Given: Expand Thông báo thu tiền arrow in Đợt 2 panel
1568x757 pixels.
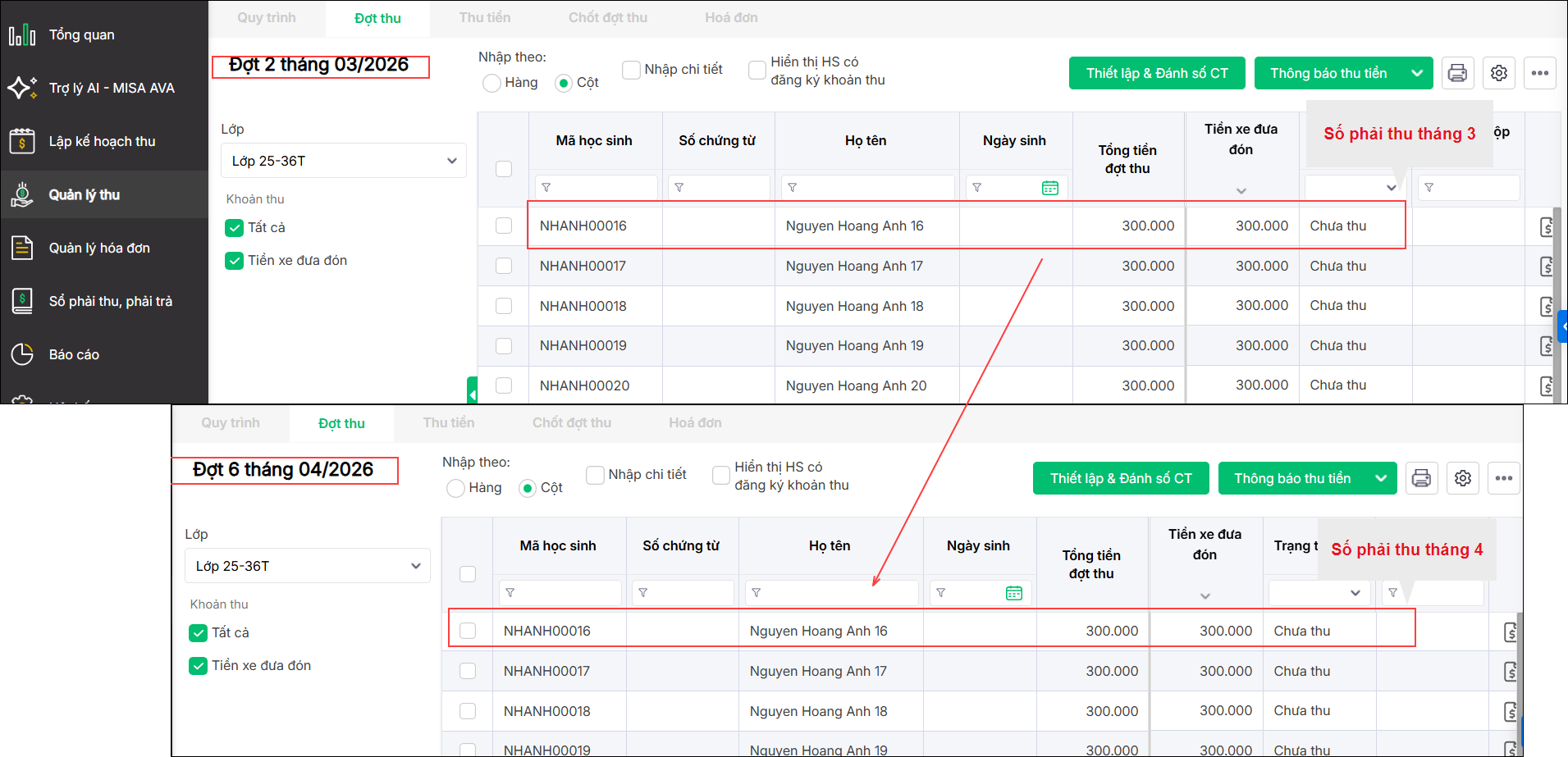Looking at the screenshot, I should point(1417,73).
